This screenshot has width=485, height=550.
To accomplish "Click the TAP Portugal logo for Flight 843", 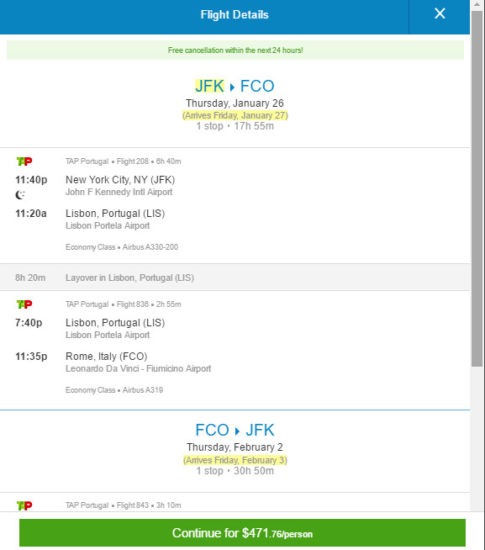I will 24,505.
